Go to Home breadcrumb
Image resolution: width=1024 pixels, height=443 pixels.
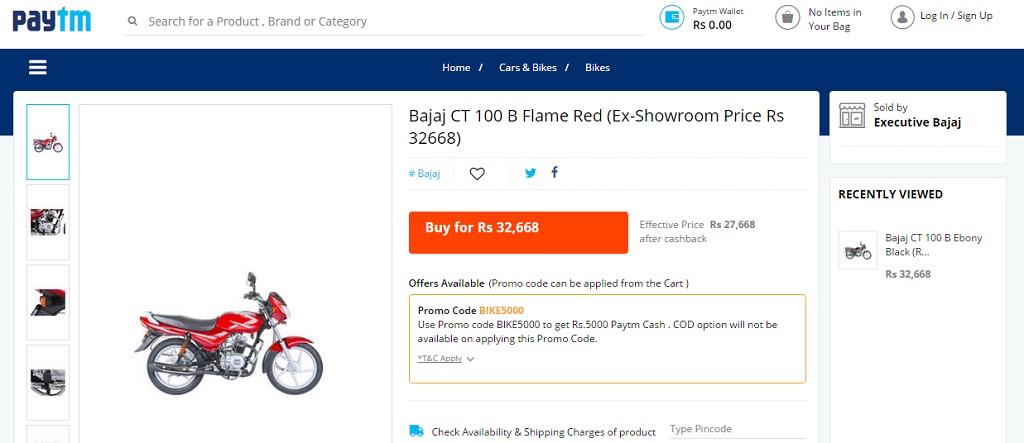(x=456, y=67)
